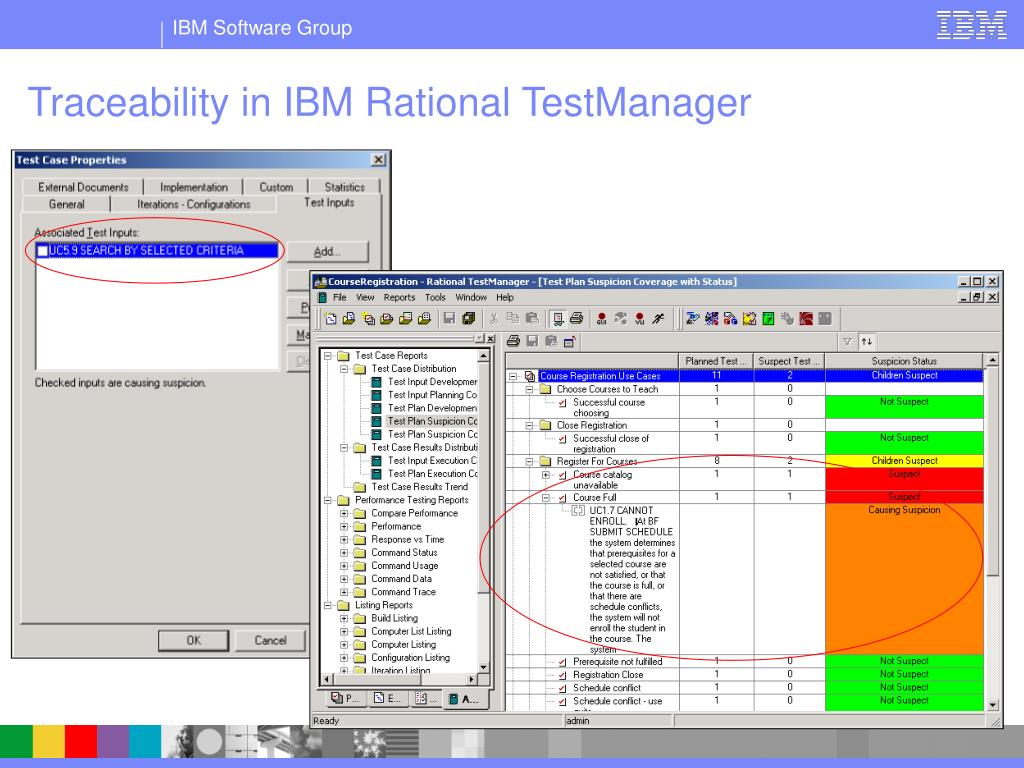Click the Course Registration Use Cases plan icon

[x=530, y=376]
